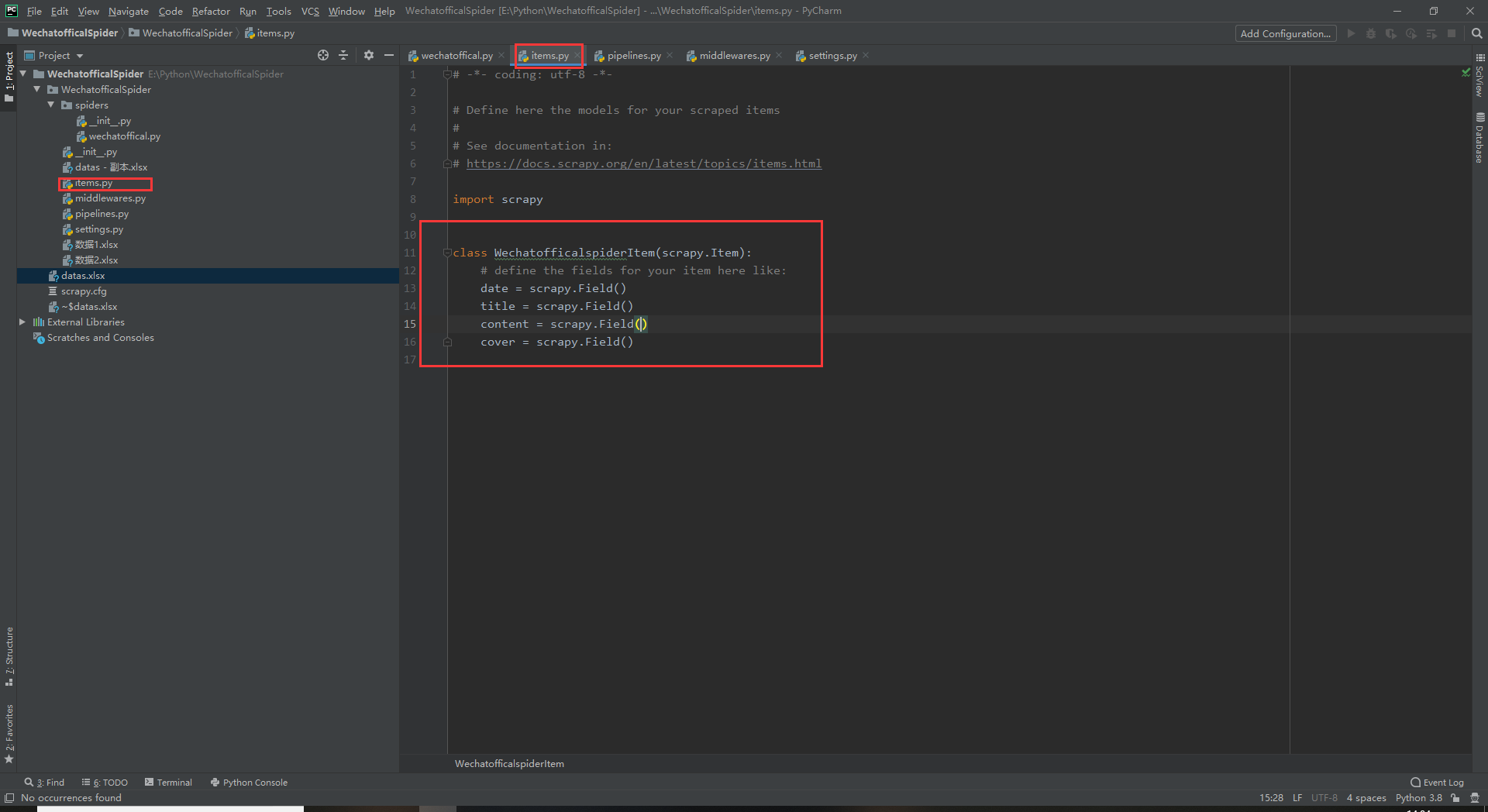Screen dimensions: 1488x812
Task: Click the Run play icon in toolbar
Action: [x=1351, y=33]
